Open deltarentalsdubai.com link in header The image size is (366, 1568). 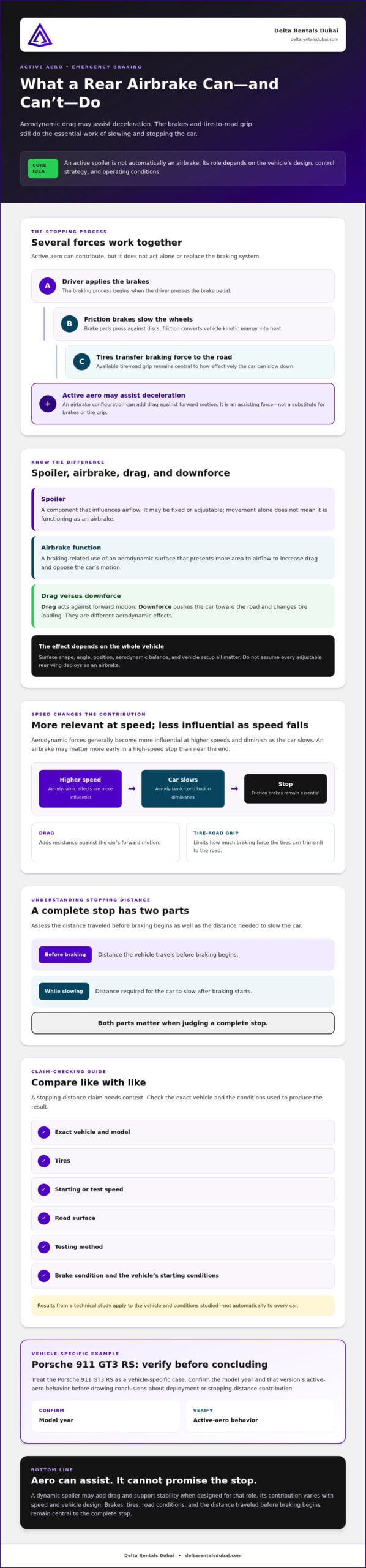(x=315, y=39)
